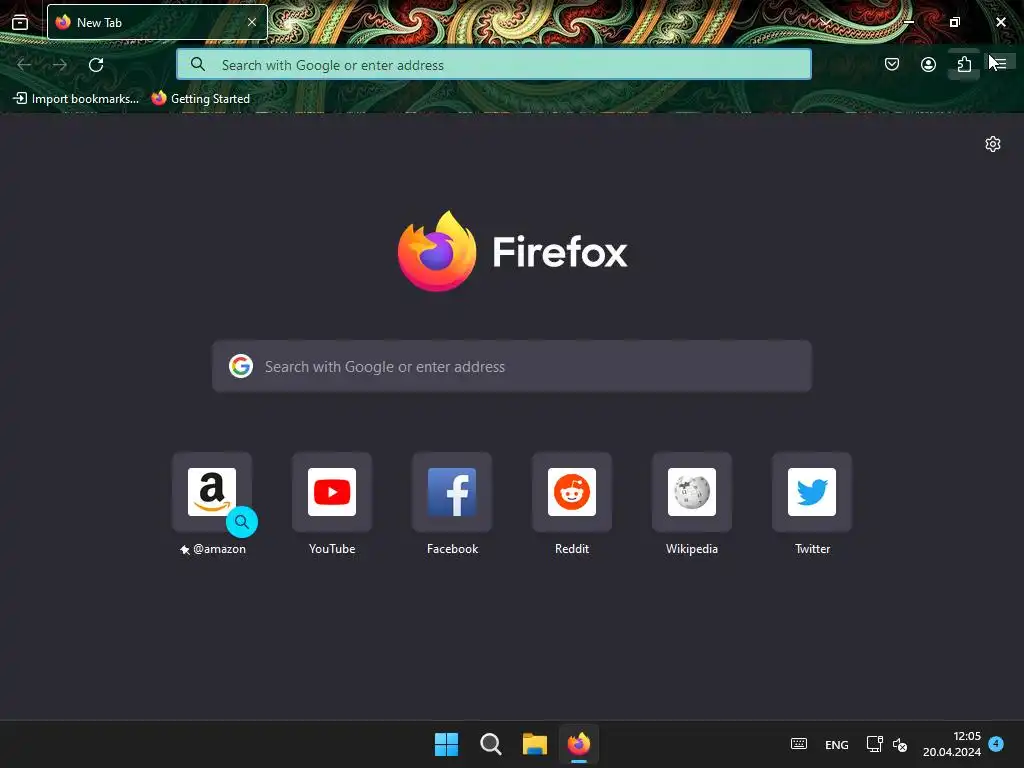1024x768 pixels.
Task: Open the Amazon shortcut tile
Action: point(212,492)
